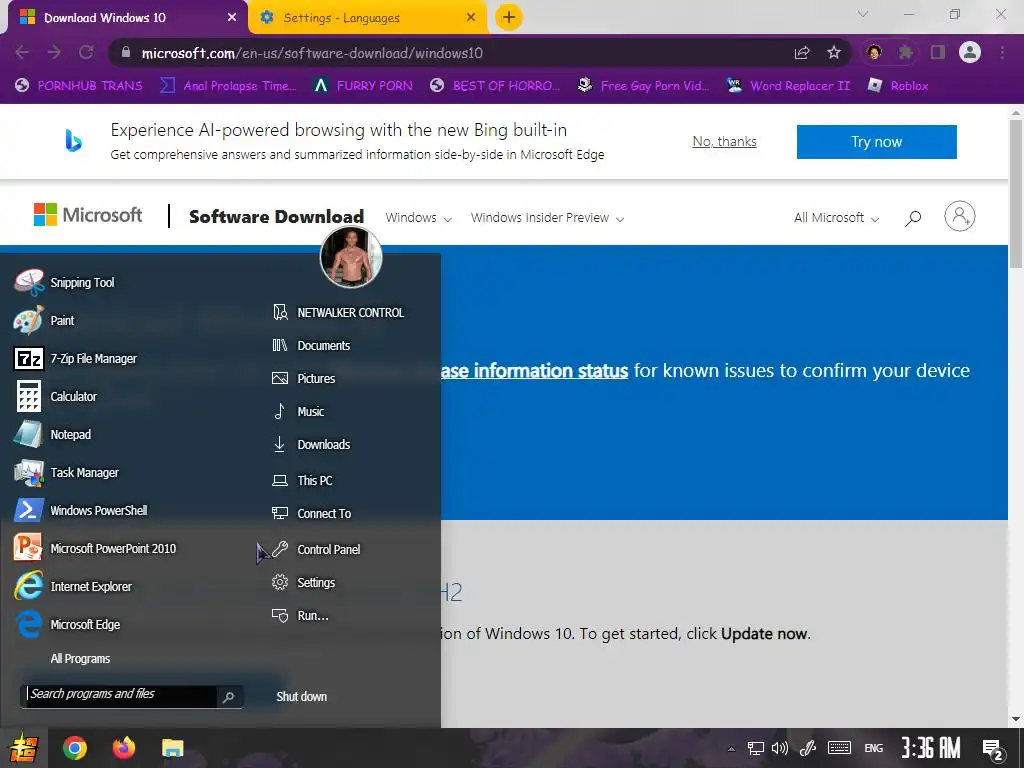Click the browser back arrow
This screenshot has width=1024, height=768.
pos(22,52)
